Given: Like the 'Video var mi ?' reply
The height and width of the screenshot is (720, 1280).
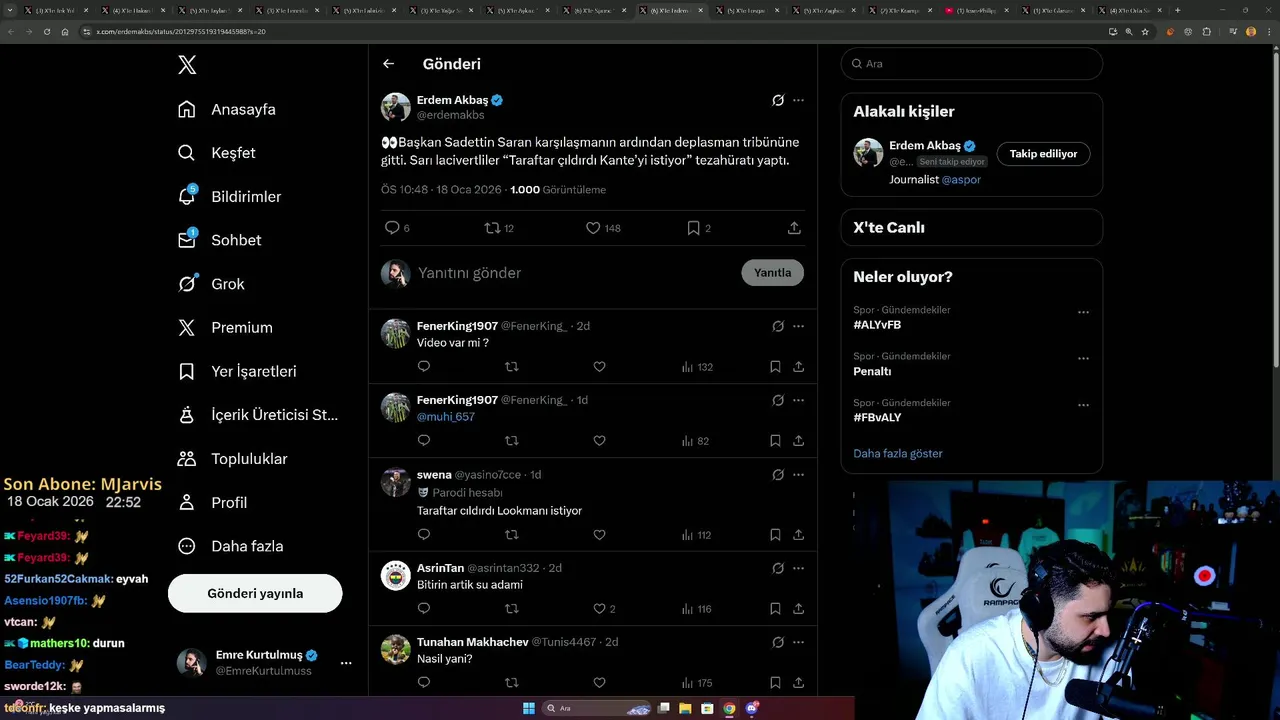Looking at the screenshot, I should pyautogui.click(x=599, y=367).
